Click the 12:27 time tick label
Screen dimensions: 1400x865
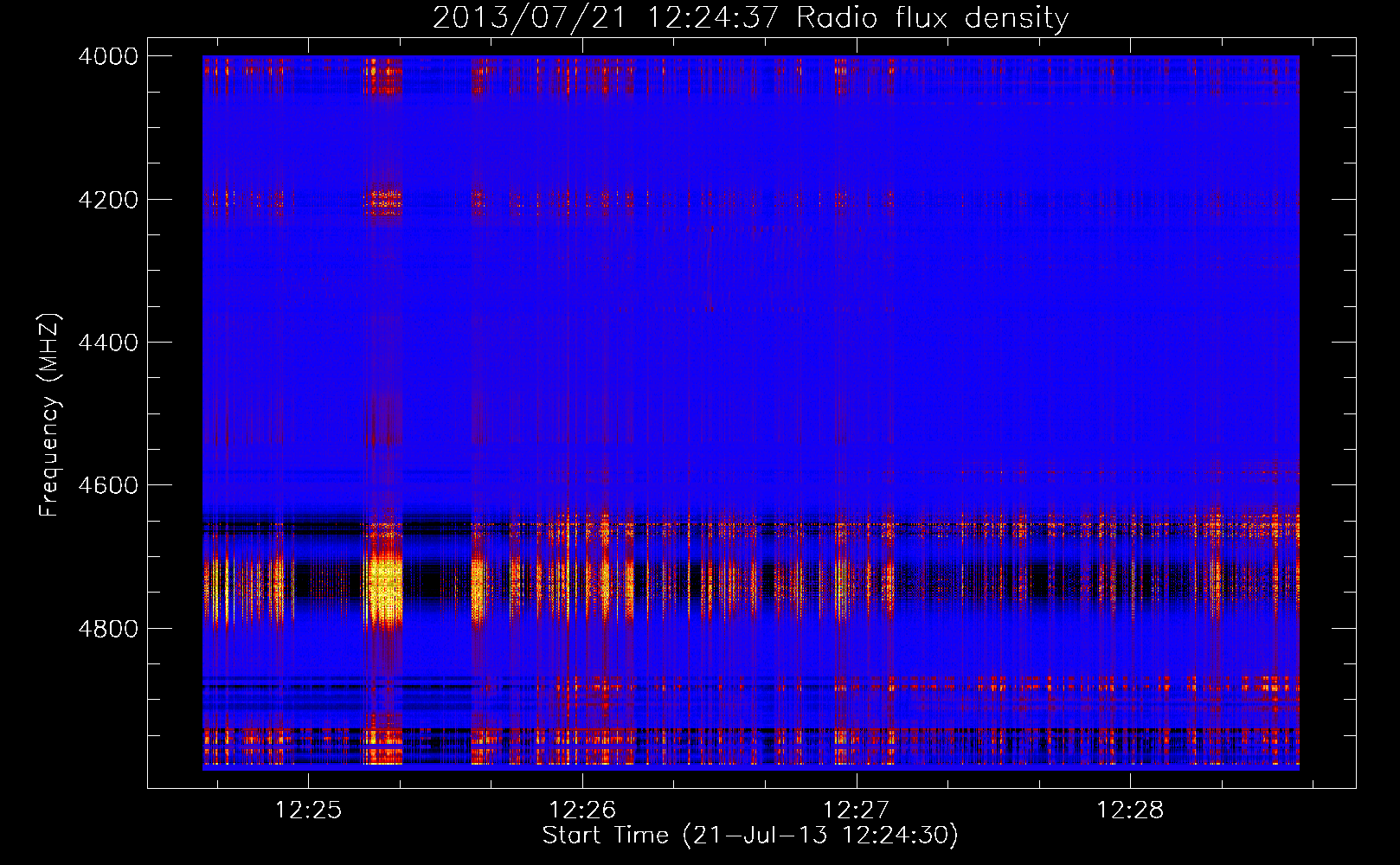tap(856, 810)
